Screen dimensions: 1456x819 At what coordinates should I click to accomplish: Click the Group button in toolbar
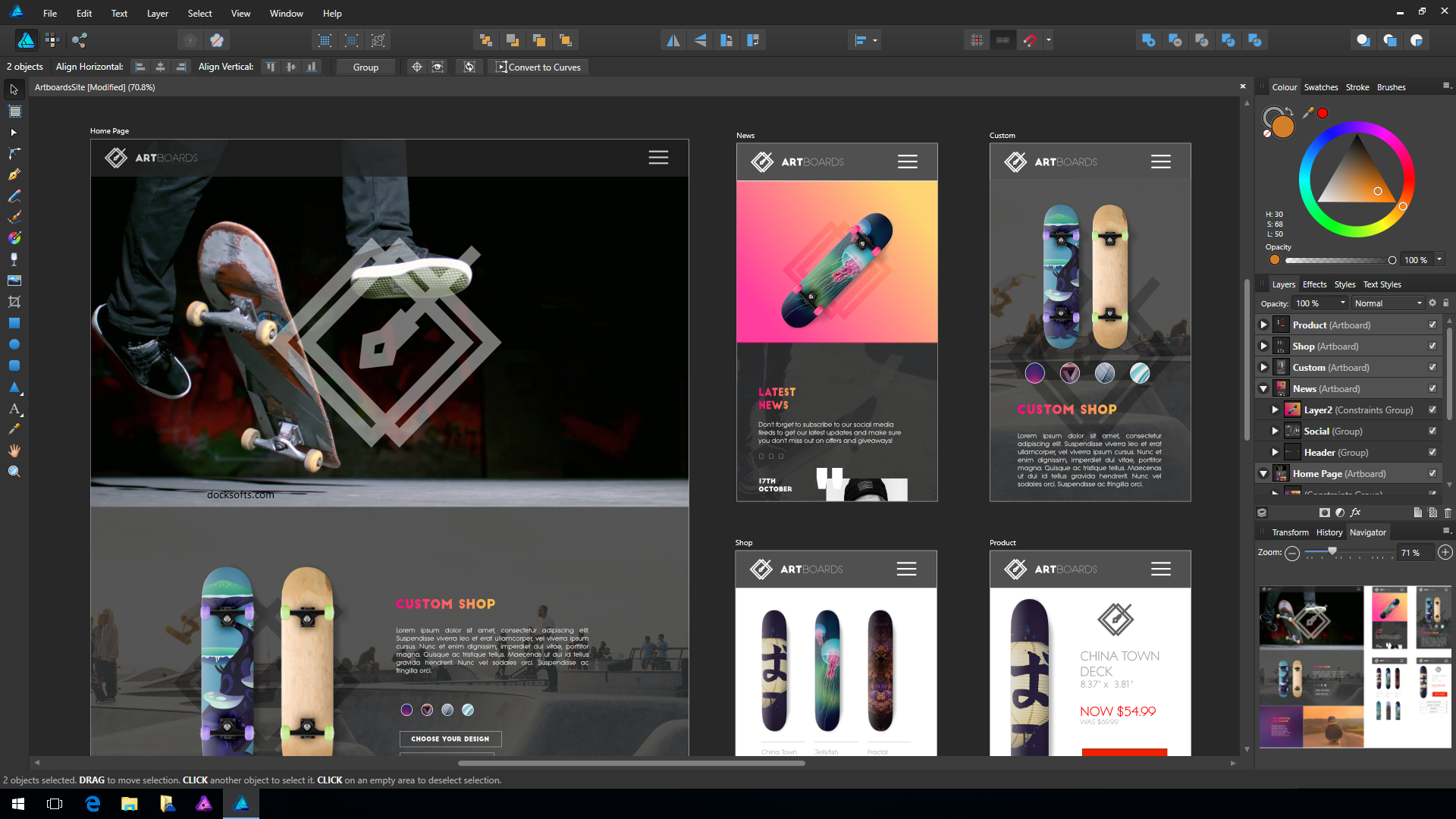click(x=366, y=67)
